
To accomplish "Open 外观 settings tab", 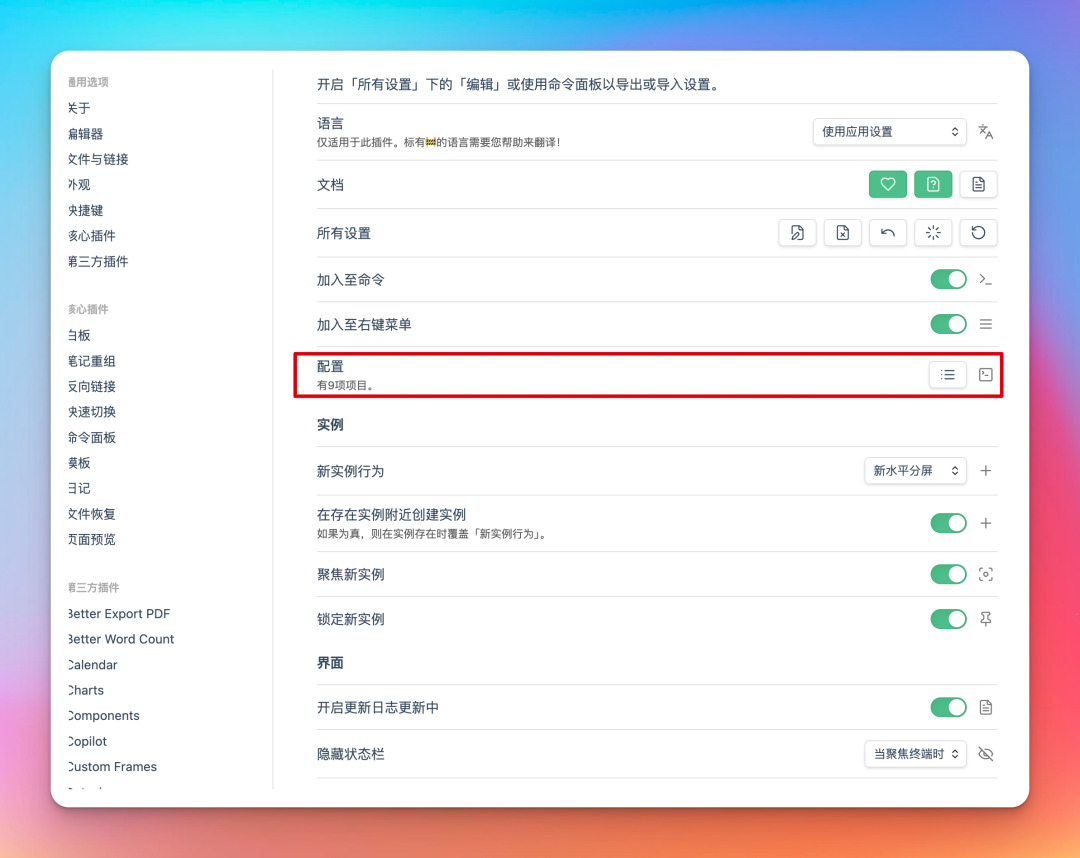I will [x=79, y=185].
